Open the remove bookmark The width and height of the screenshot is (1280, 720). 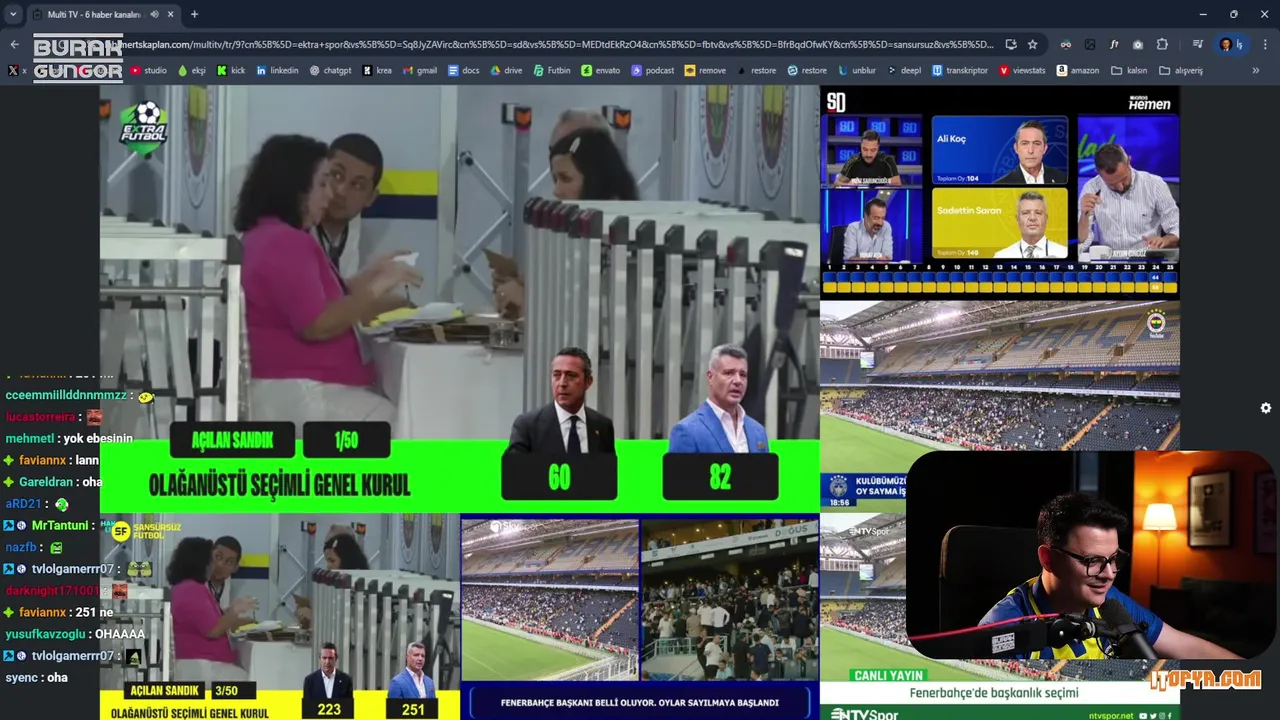(705, 71)
